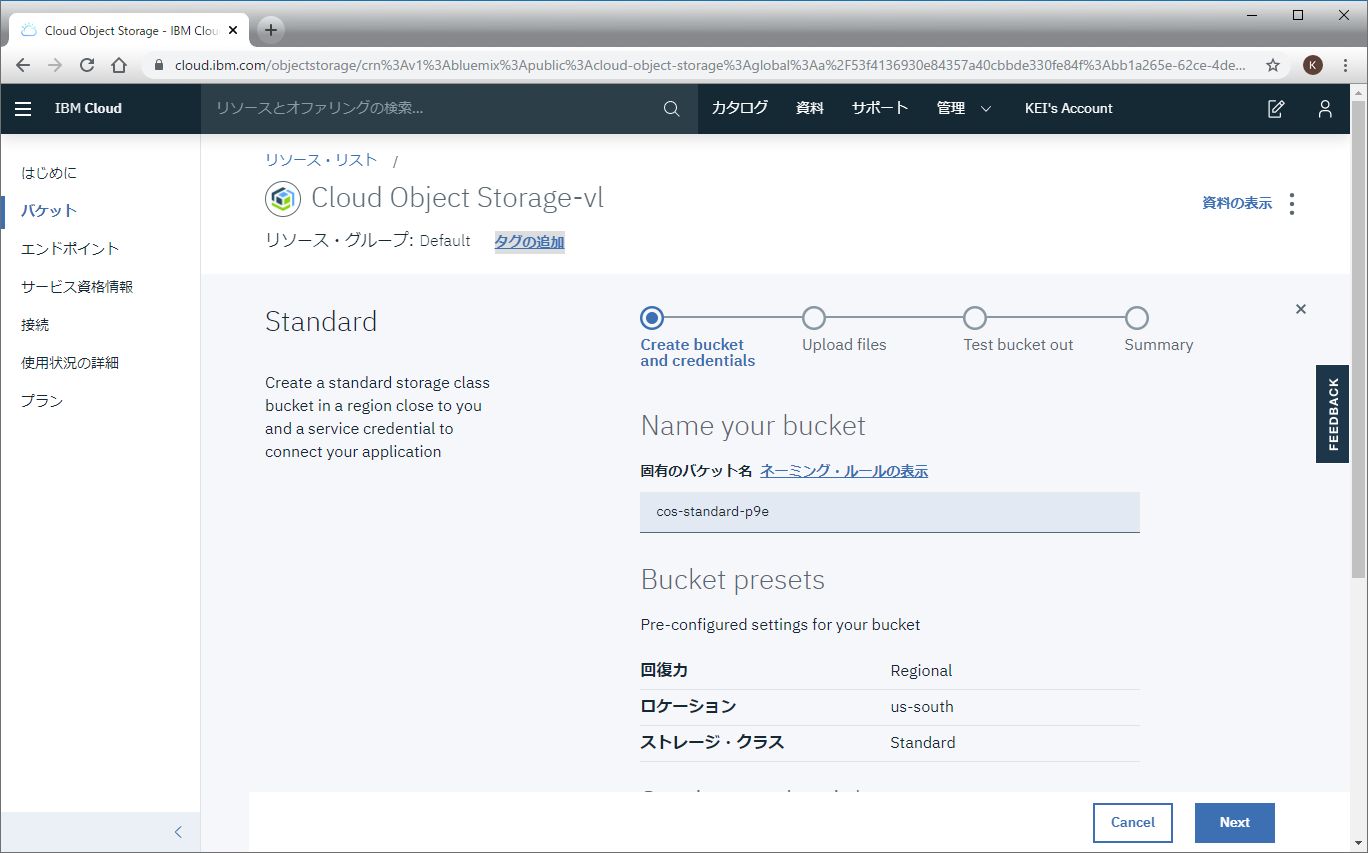Screen dimensions: 1368x853
Task: Click the Next button
Action: click(x=1235, y=823)
